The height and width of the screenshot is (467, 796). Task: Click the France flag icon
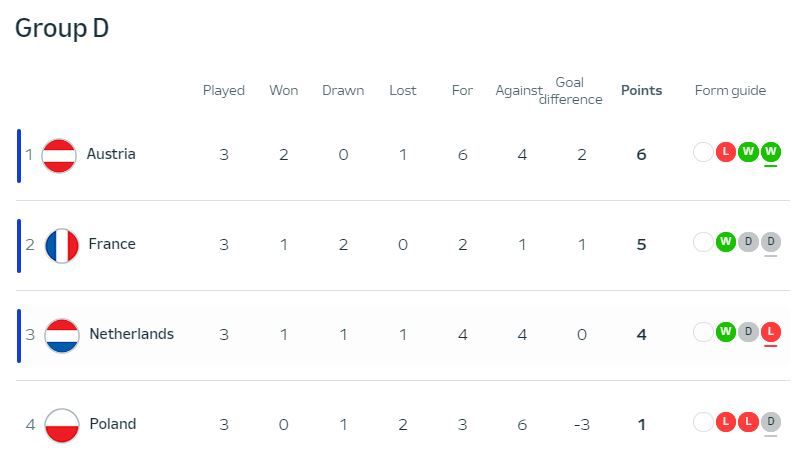62,245
